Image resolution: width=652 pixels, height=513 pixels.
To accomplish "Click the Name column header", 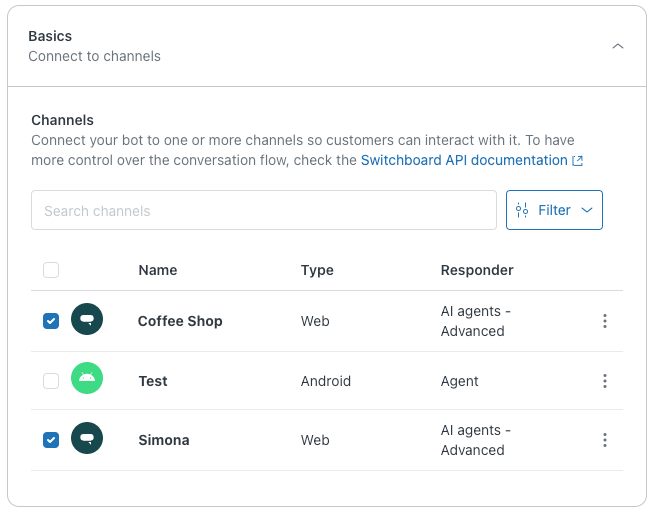I will pyautogui.click(x=157, y=270).
